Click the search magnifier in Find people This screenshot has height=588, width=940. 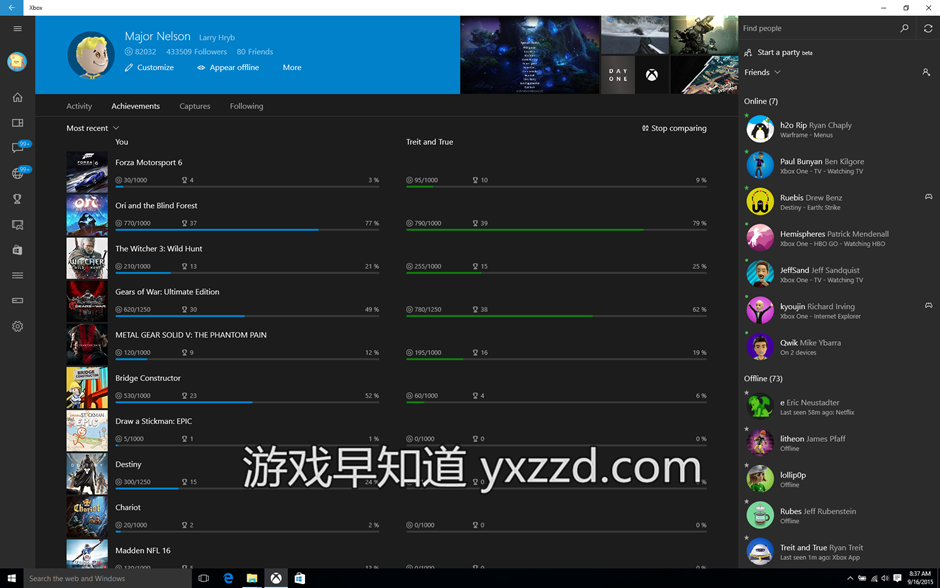coord(904,28)
